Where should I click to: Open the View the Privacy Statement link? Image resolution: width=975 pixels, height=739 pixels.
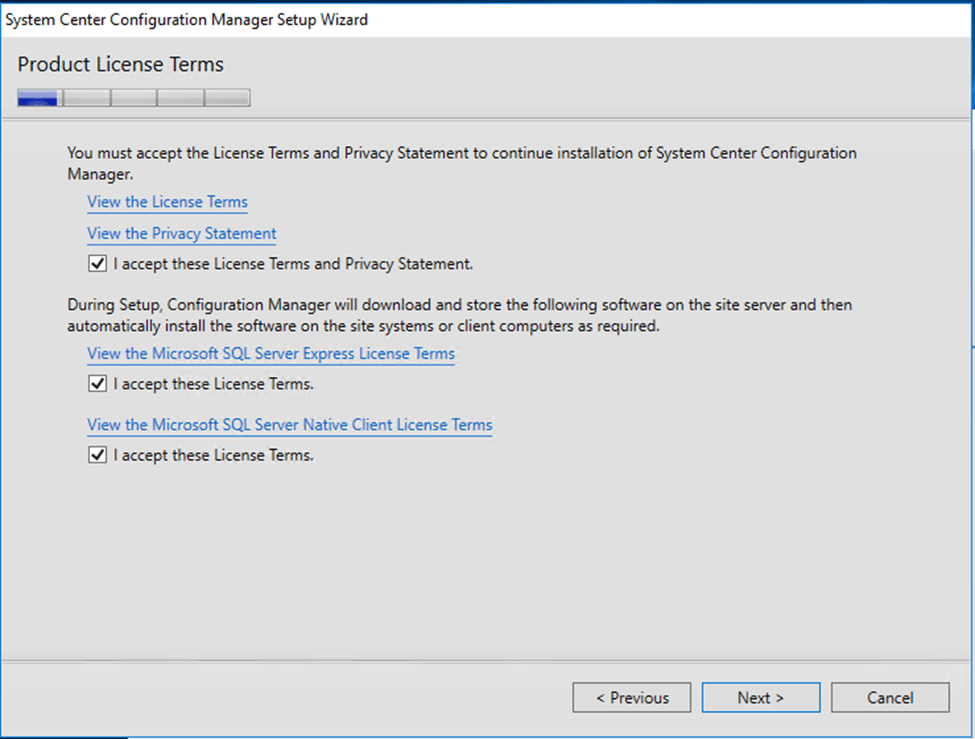[x=181, y=234]
